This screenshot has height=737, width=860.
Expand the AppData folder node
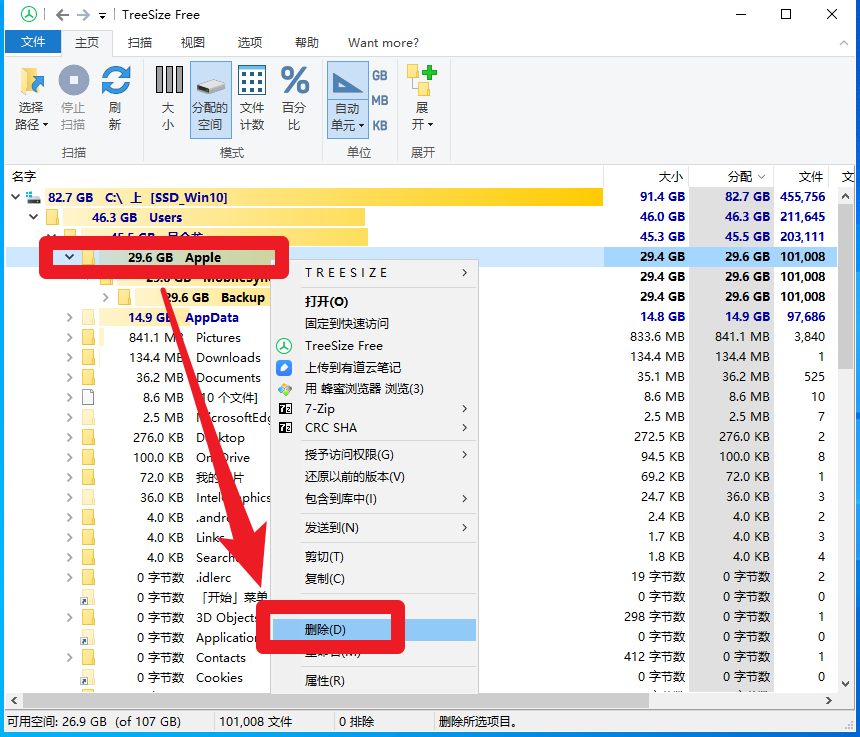69,317
